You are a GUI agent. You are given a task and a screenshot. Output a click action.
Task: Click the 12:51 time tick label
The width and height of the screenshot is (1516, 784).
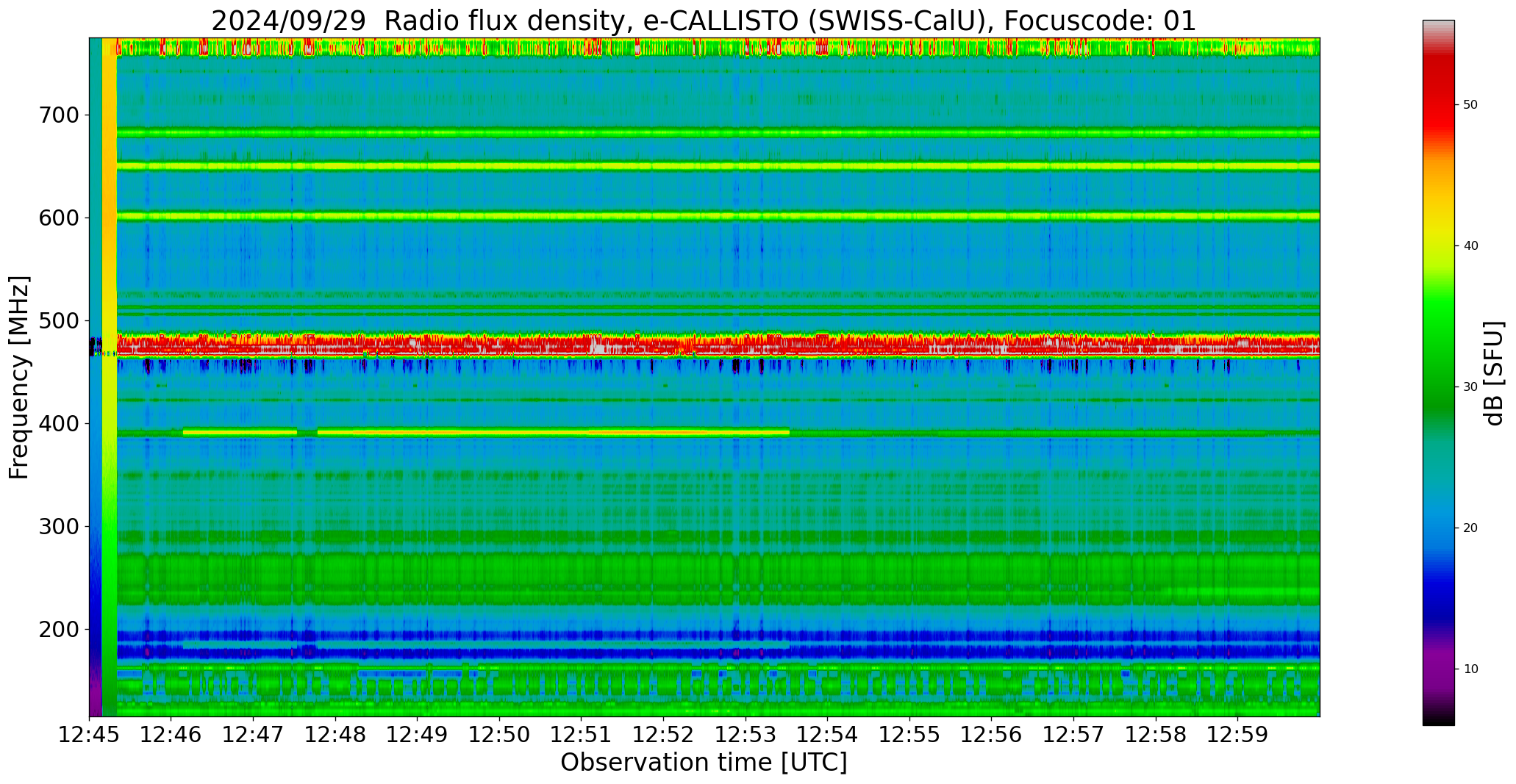click(x=582, y=734)
